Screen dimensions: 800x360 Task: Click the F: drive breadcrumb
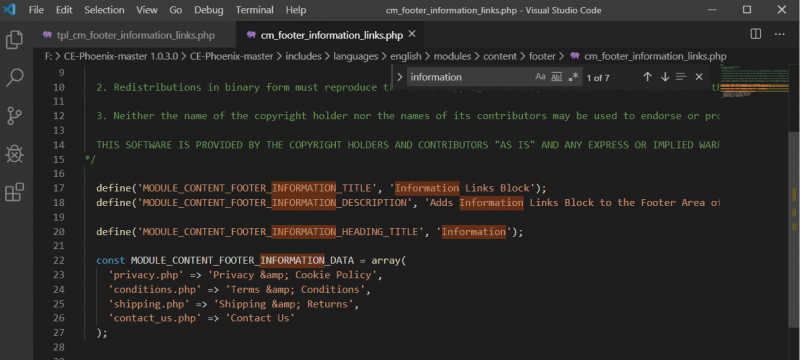coord(48,56)
